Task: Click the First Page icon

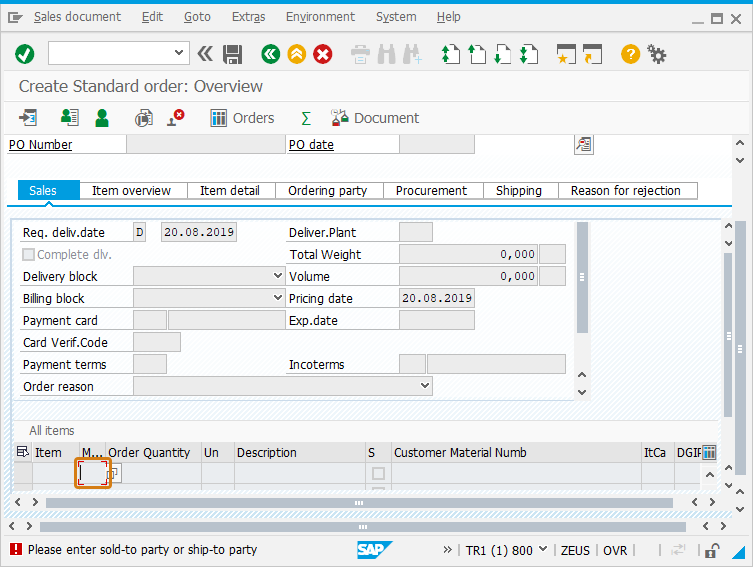Action: [450, 54]
